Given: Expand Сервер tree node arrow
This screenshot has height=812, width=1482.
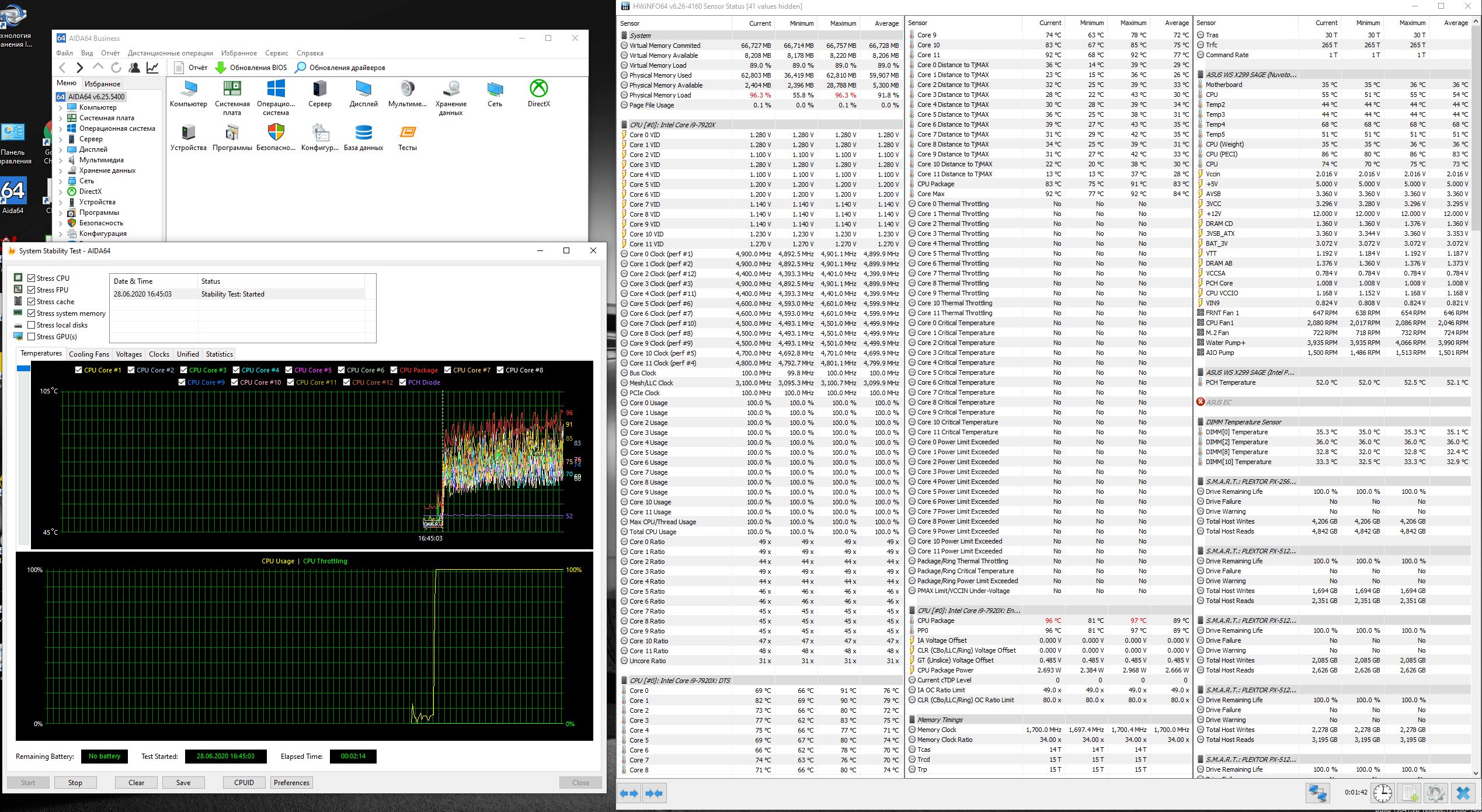Looking at the screenshot, I should (61, 139).
